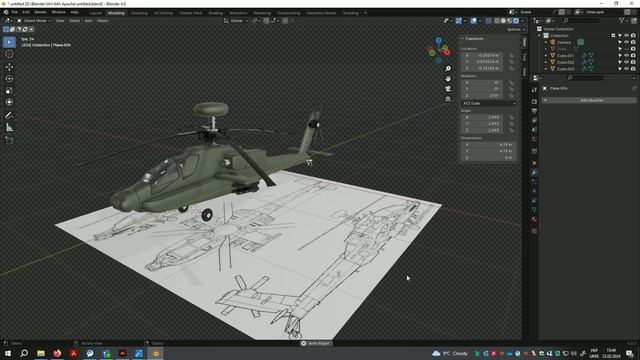Viewport: 640px width, 360px height.
Task: Open the viewport View menu
Action: coord(60,21)
